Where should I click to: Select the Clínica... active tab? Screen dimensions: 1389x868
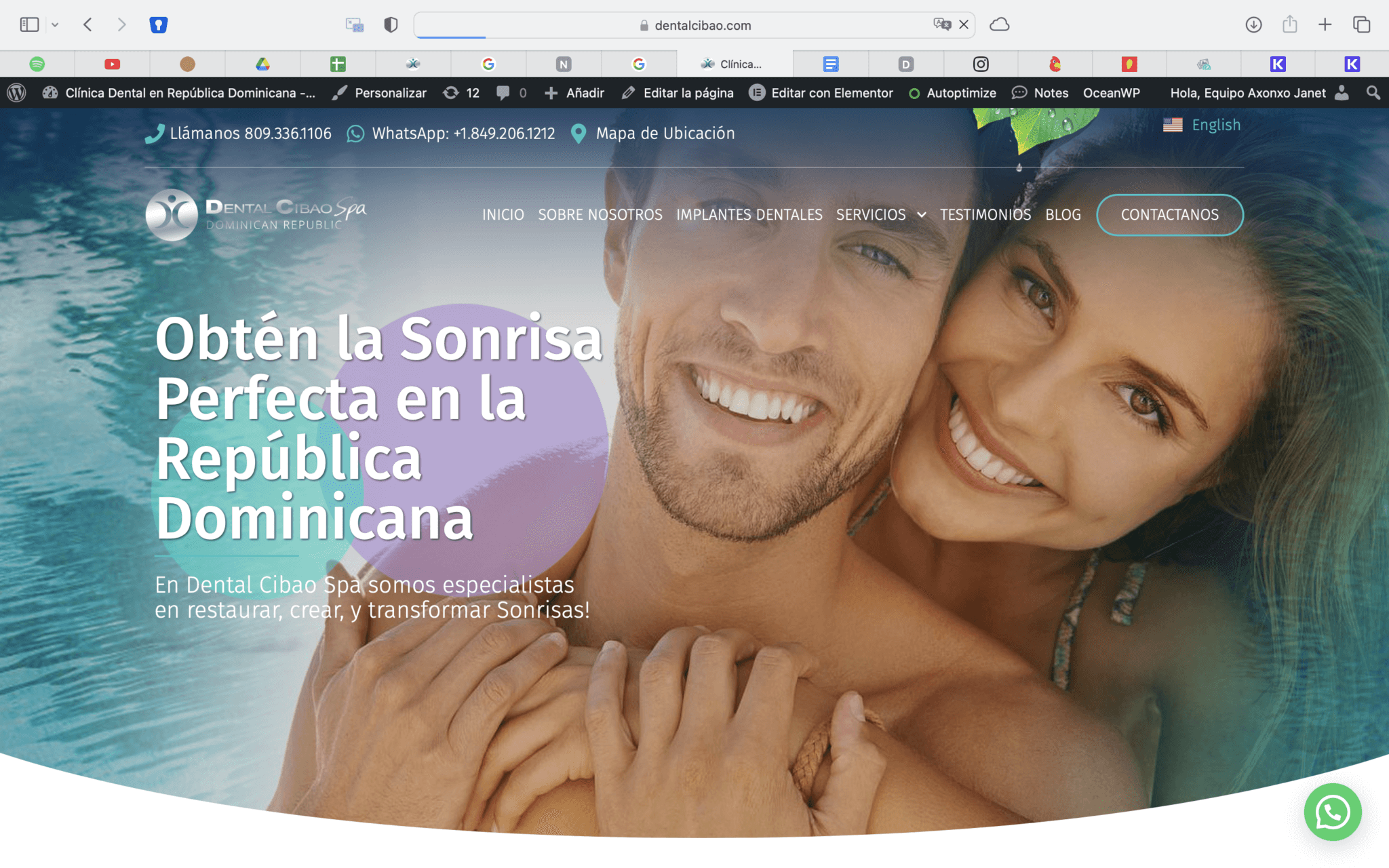(735, 64)
